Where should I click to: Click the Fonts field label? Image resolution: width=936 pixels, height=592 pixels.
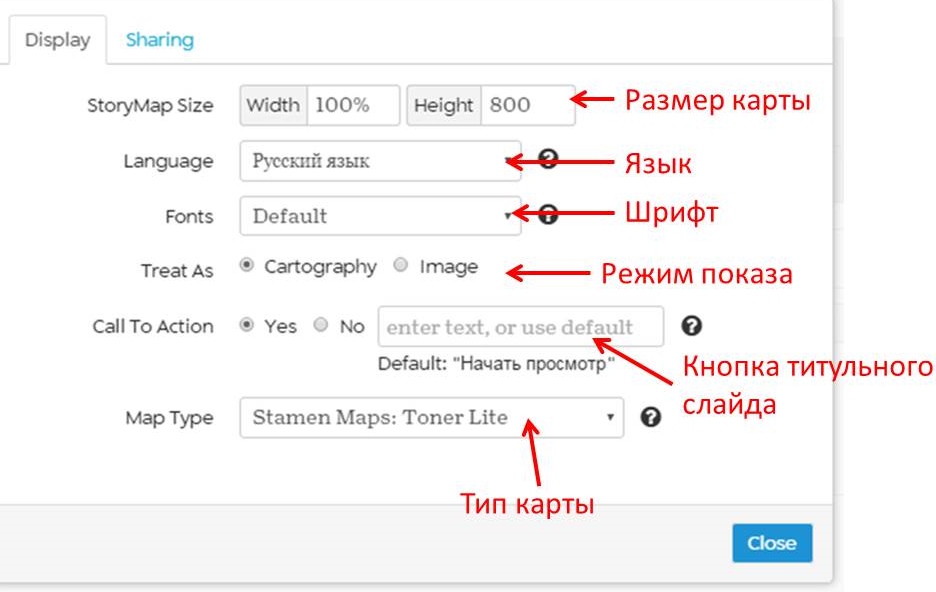click(x=189, y=216)
